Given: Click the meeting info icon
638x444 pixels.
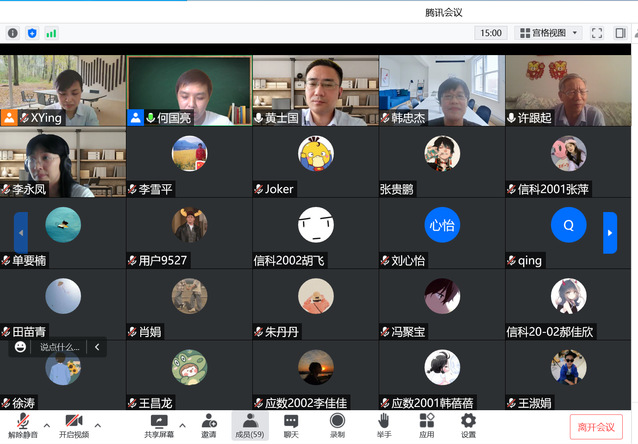Looking at the screenshot, I should coord(13,33).
